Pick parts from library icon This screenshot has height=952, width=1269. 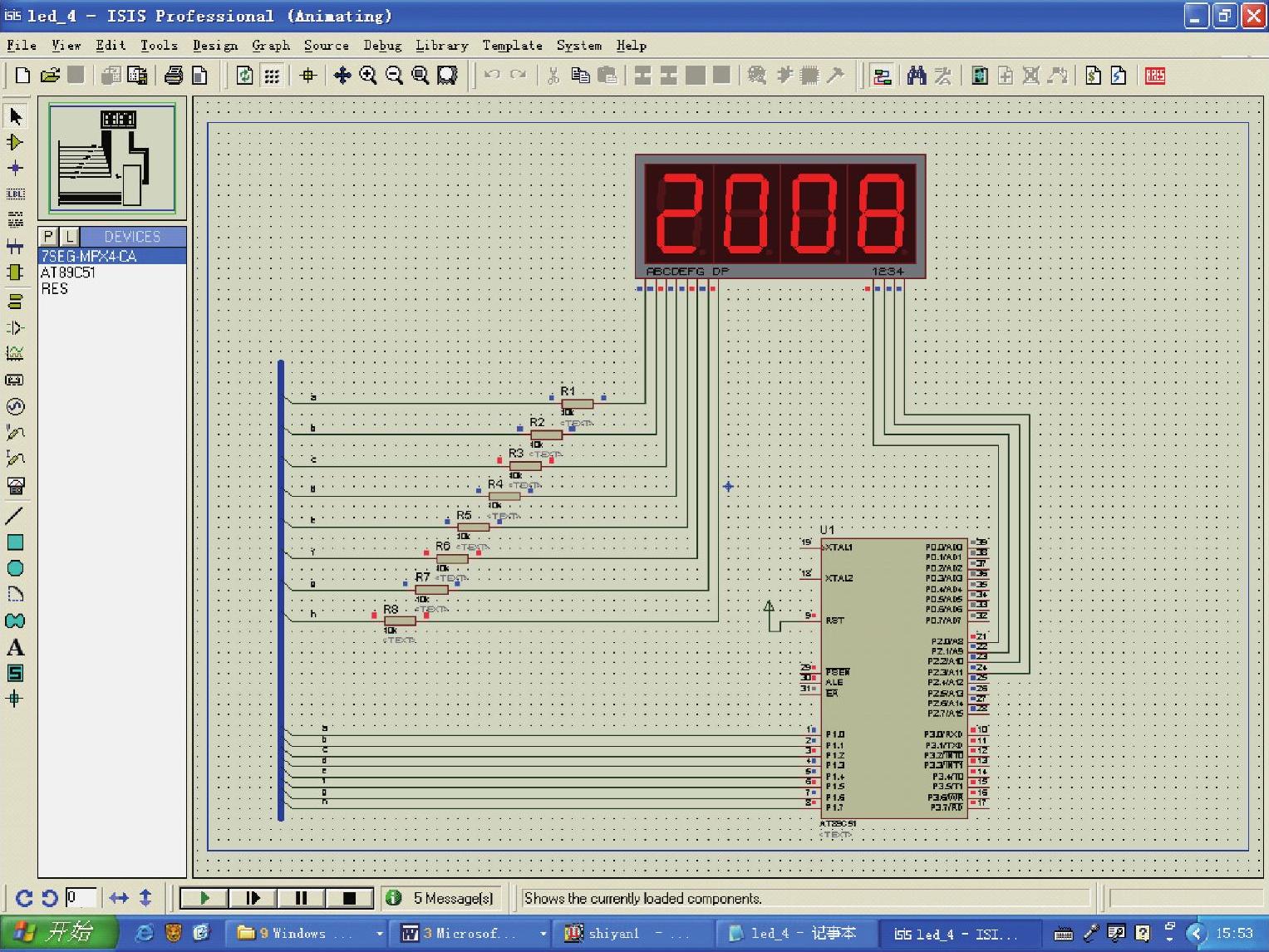(756, 76)
